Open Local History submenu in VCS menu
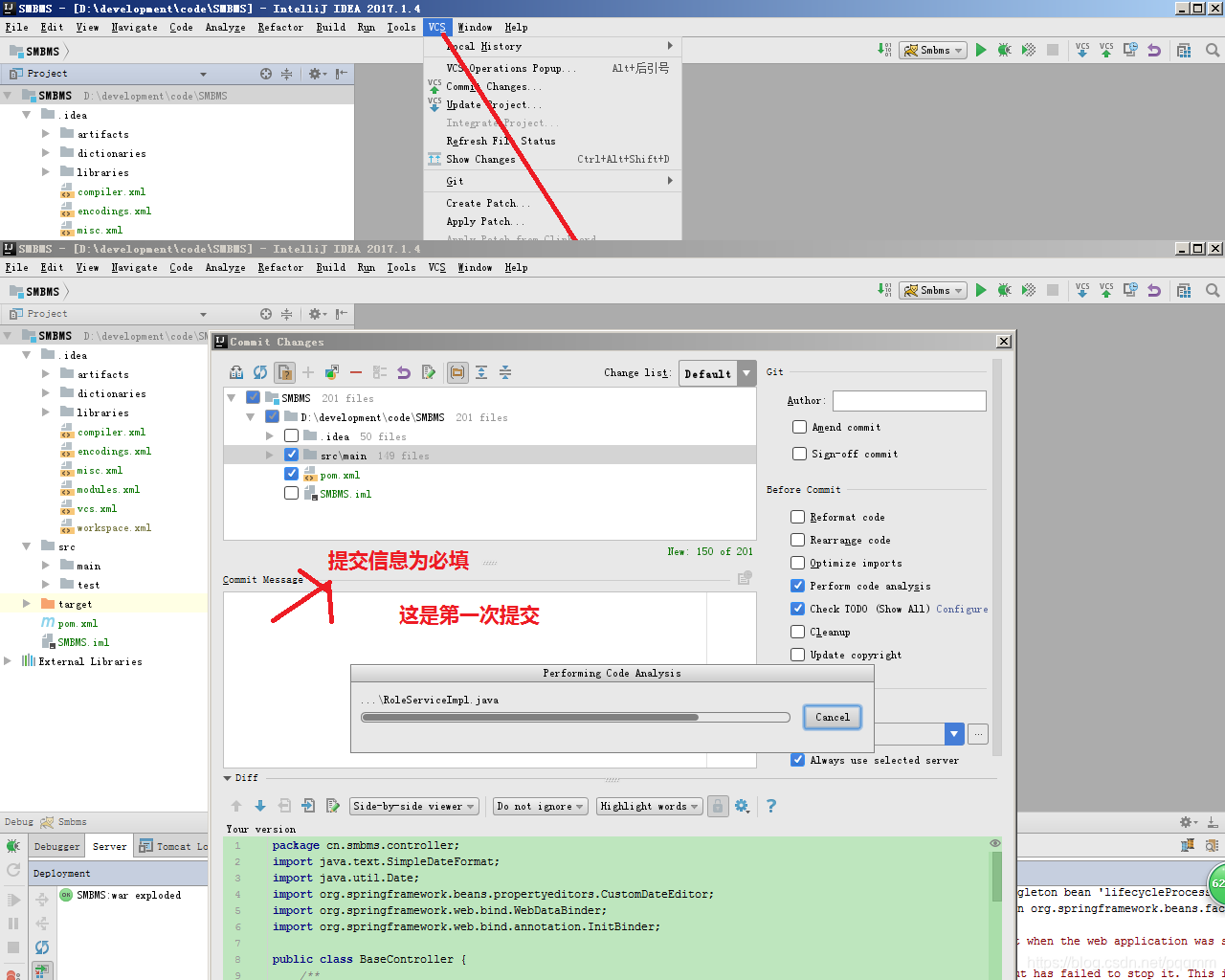This screenshot has height=980, width=1225. (x=552, y=46)
